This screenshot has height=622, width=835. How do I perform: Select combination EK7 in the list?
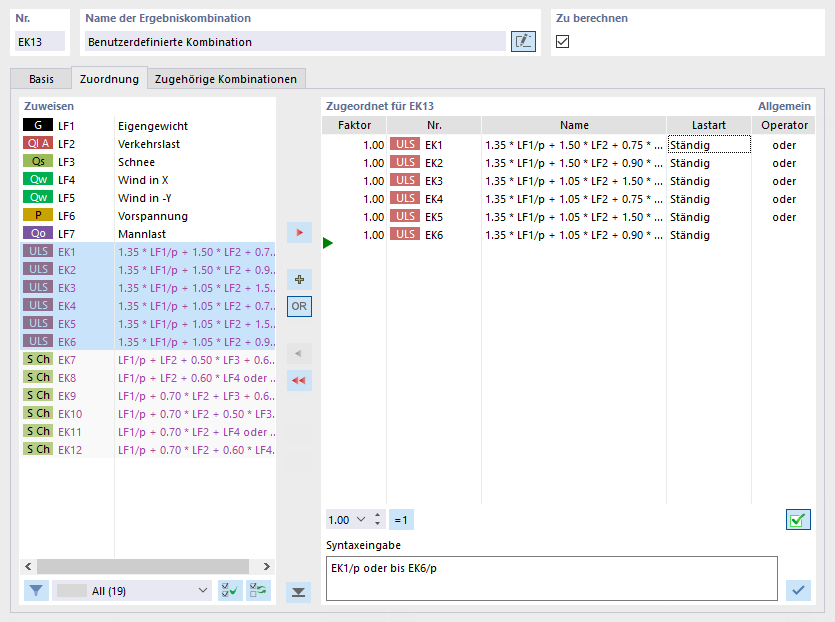[148, 360]
